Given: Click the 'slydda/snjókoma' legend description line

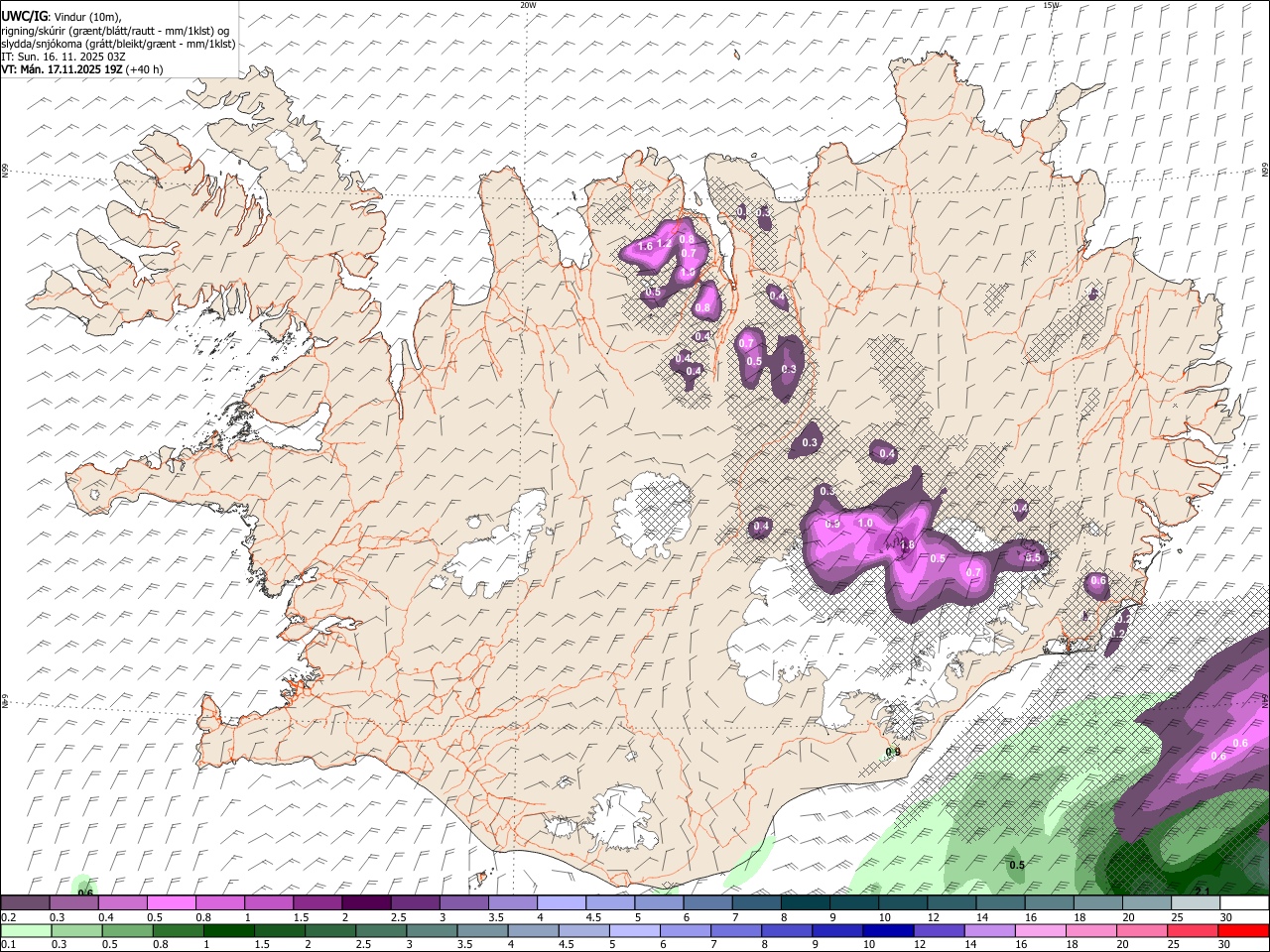Looking at the screenshot, I should point(119,44).
